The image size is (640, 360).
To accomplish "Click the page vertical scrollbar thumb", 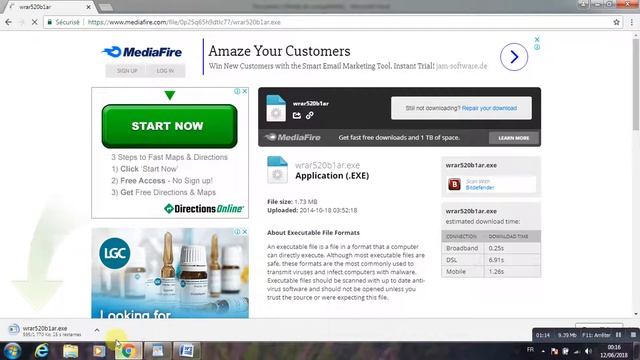I will click(636, 84).
